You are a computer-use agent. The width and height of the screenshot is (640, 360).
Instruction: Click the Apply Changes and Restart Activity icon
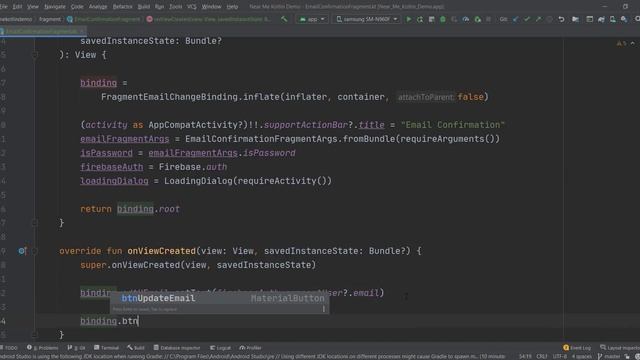click(420, 19)
